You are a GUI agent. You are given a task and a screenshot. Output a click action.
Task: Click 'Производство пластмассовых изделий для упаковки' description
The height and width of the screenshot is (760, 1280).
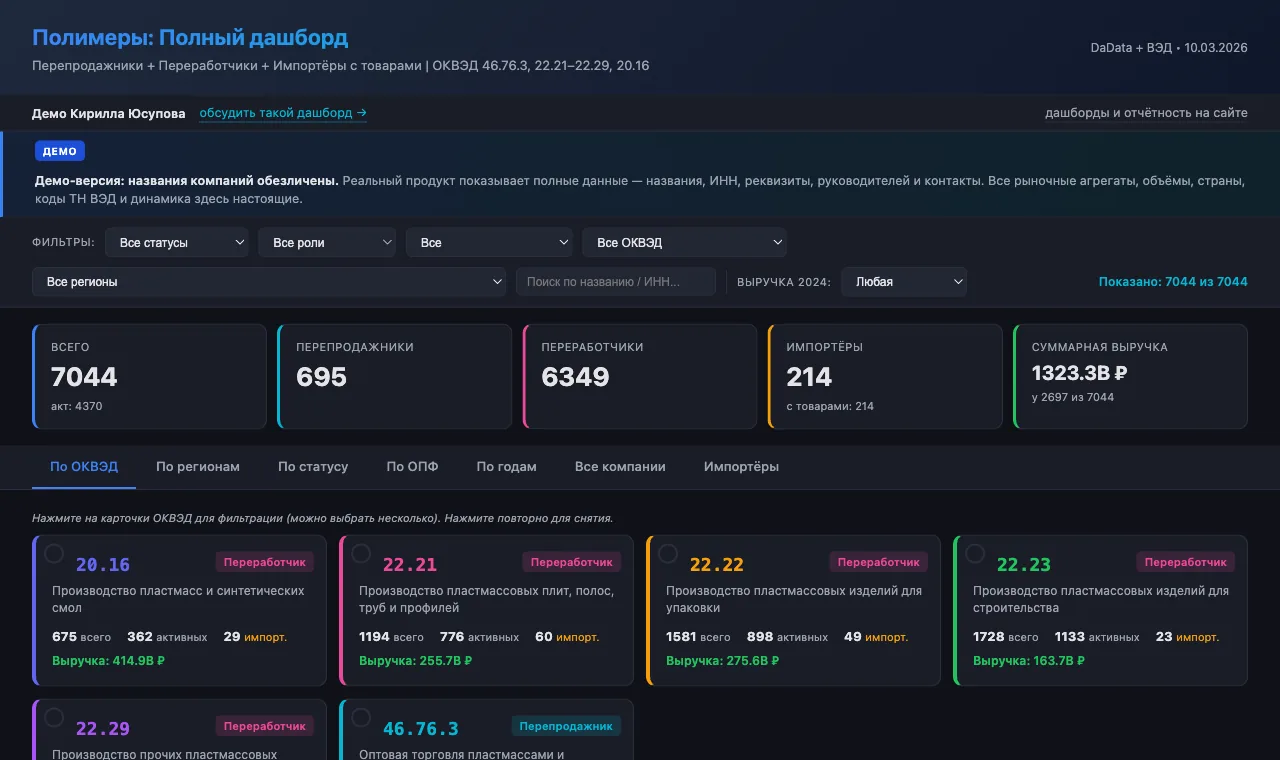(794, 599)
